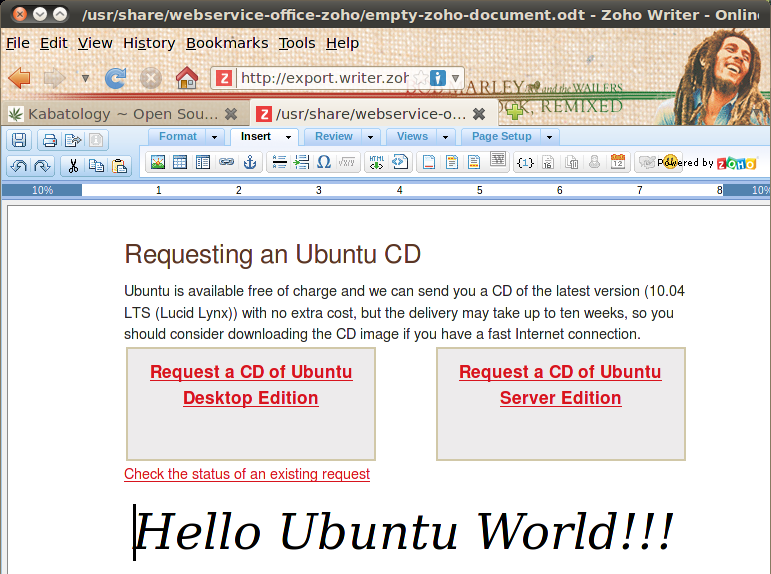Click the right 10% ruler margin marker
The width and height of the screenshot is (771, 574).
pos(746,190)
